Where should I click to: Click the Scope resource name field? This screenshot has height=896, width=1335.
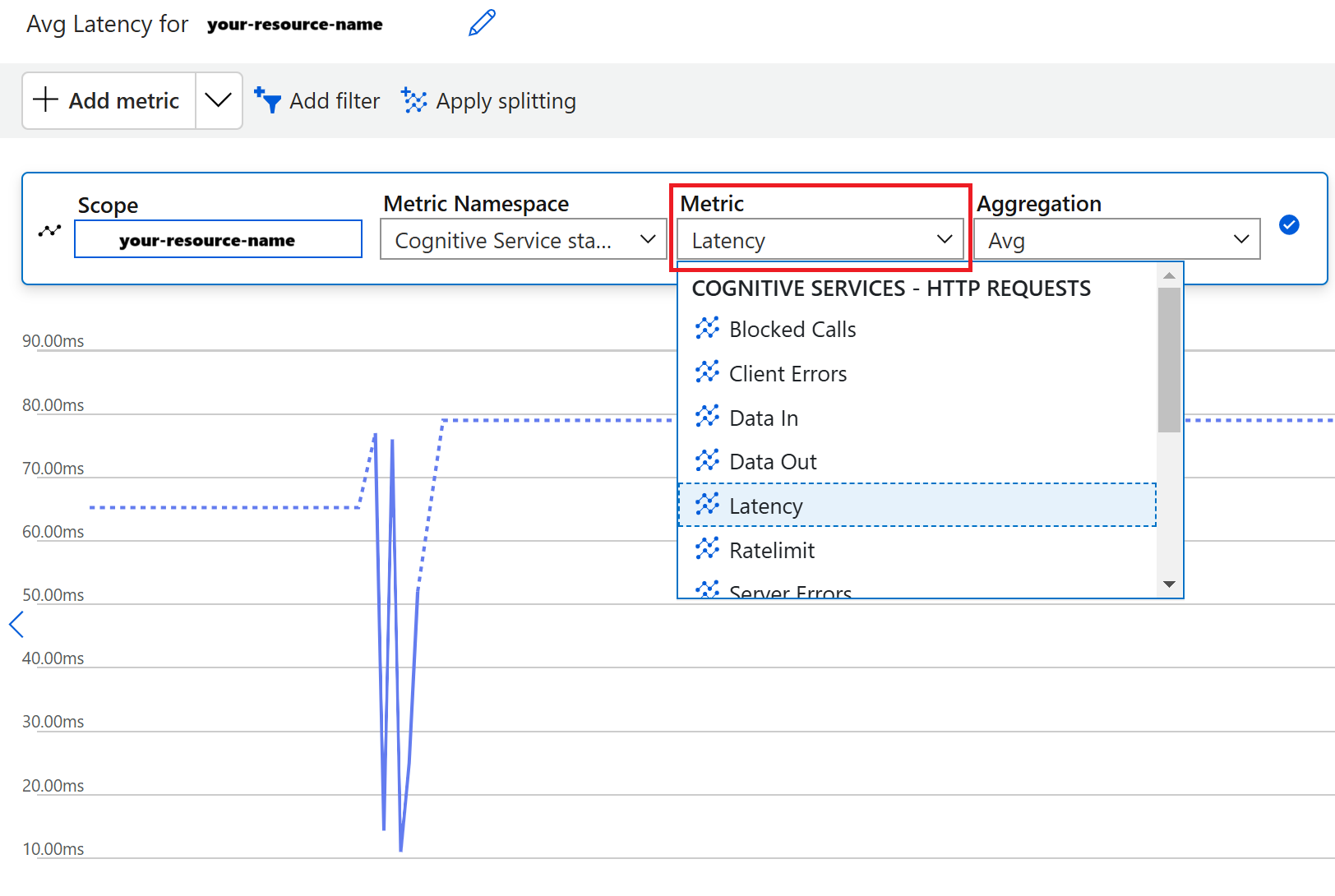(218, 239)
